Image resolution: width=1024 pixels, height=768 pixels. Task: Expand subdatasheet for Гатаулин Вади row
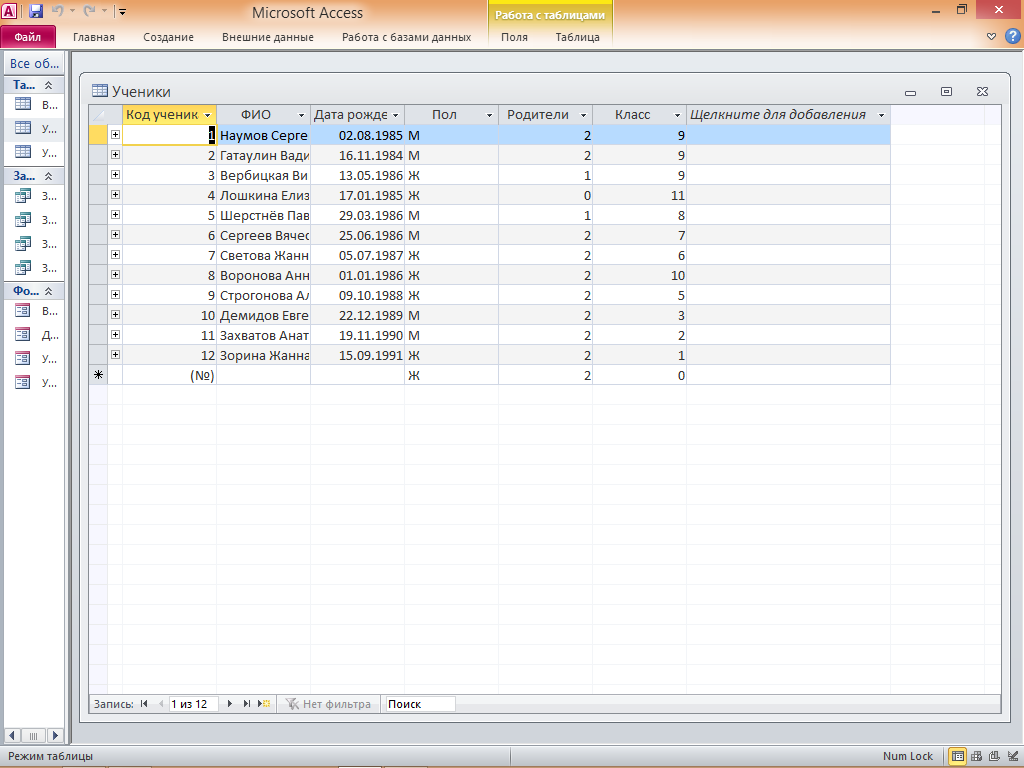tap(115, 155)
